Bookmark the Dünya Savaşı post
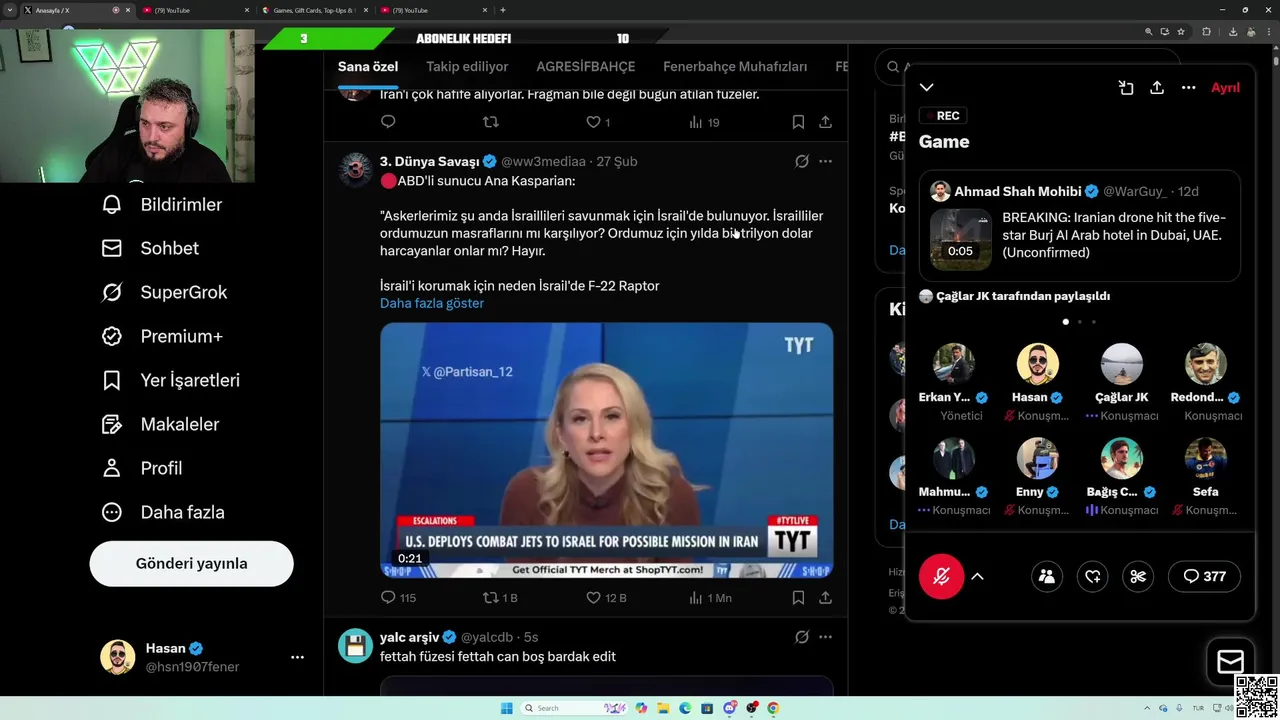Viewport: 1280px width, 720px height. coord(798,598)
